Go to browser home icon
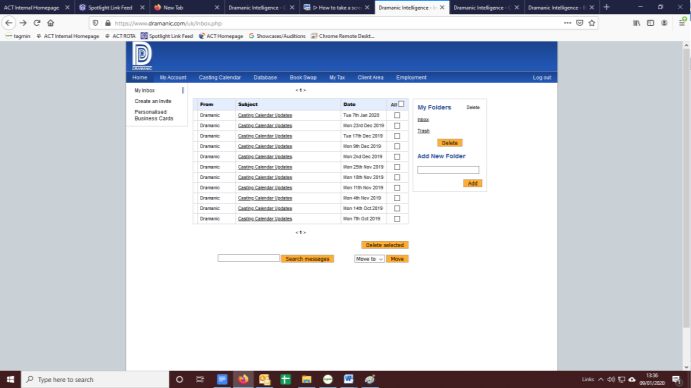This screenshot has height=388, width=691. tap(51, 23)
